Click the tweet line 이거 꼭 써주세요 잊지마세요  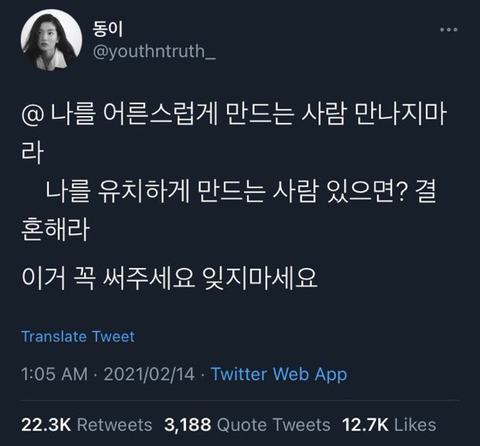[169, 278]
